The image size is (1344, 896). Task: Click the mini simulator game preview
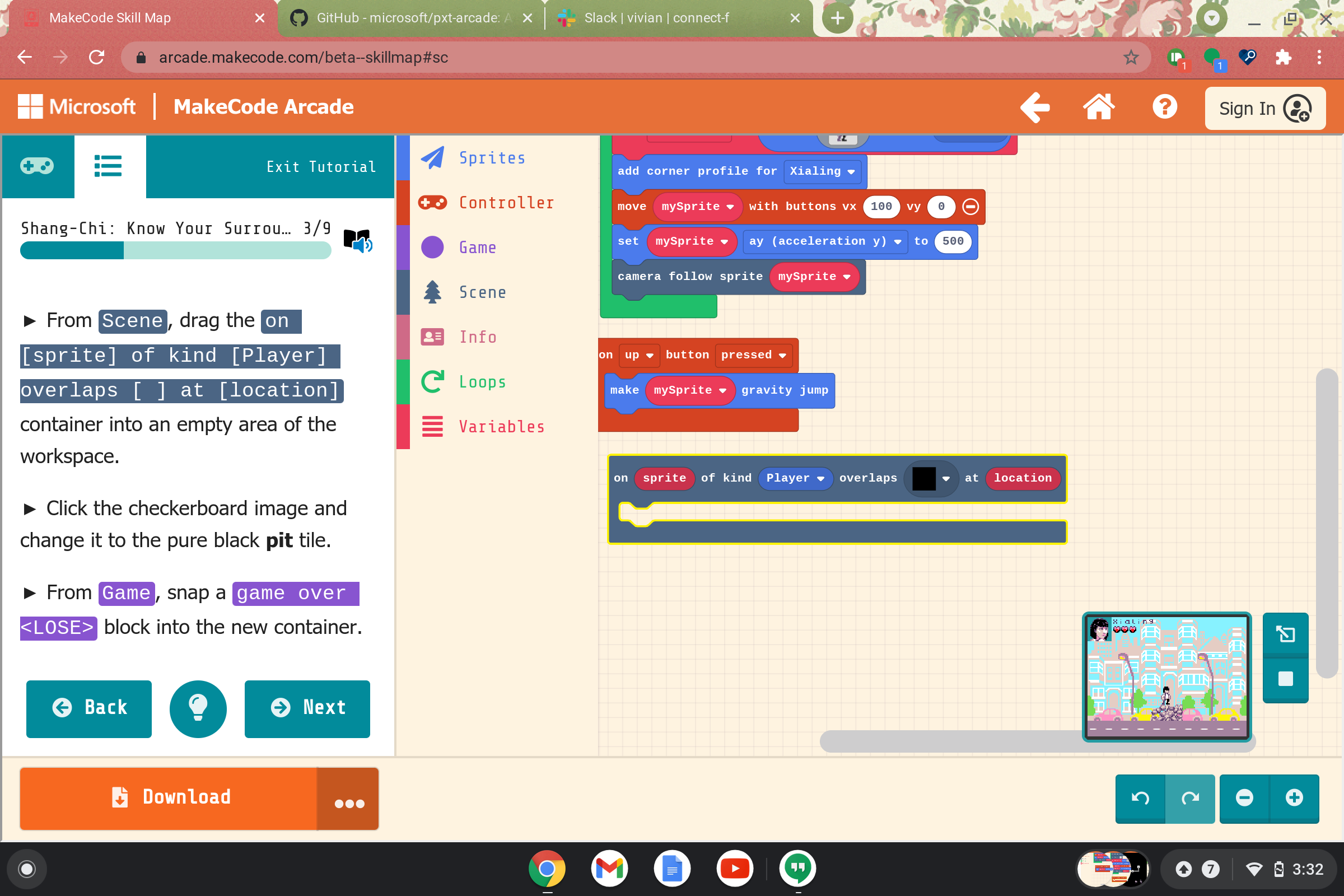pos(1166,676)
